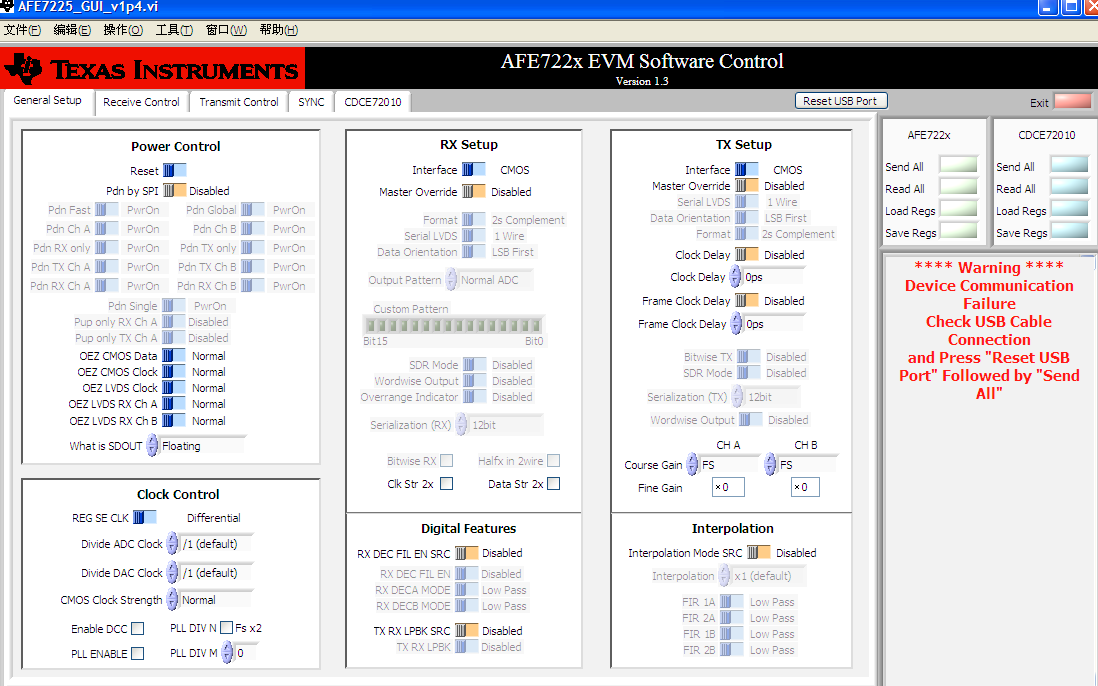Check the PLL ENABLE checkbox

(x=138, y=653)
